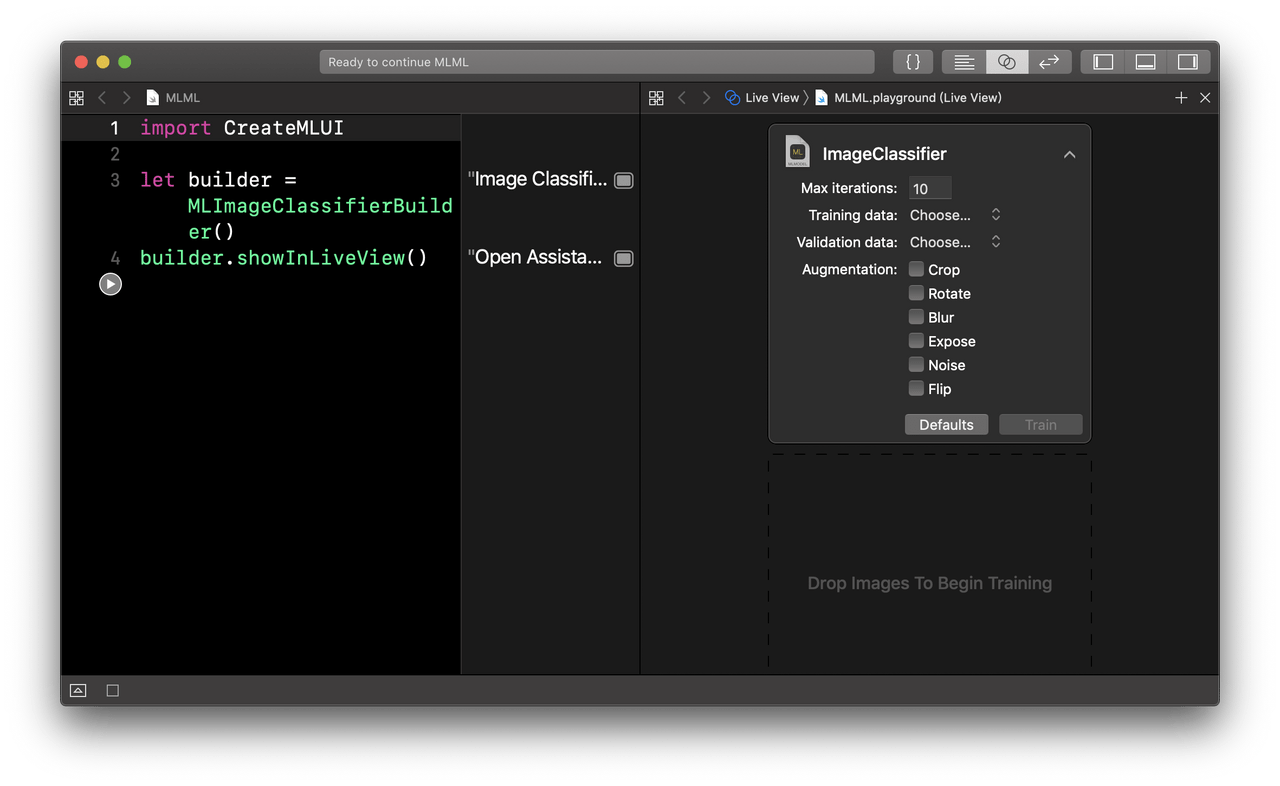This screenshot has width=1280, height=786.
Task: Click the ImageClassifier panel title
Action: [x=884, y=154]
